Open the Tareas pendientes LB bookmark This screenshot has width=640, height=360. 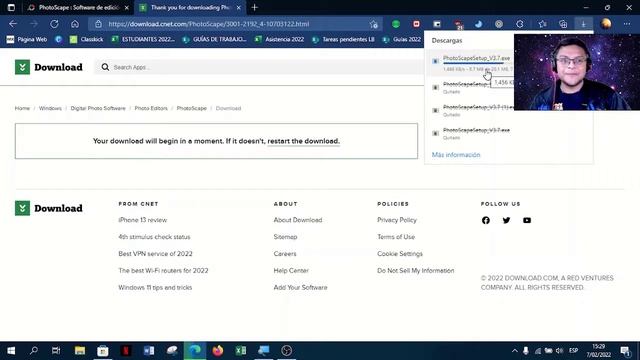(343, 39)
